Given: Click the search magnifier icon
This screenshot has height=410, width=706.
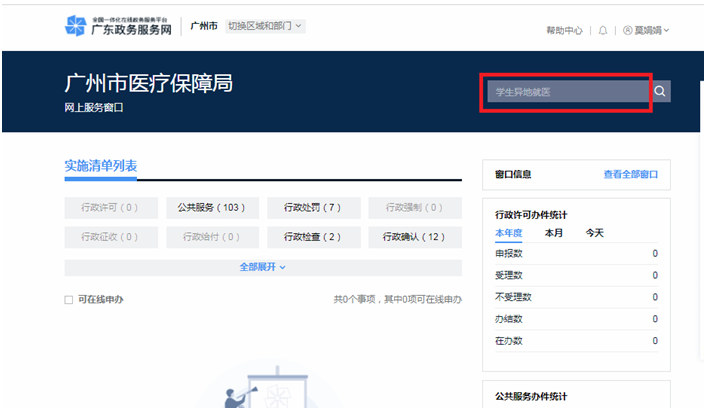Looking at the screenshot, I should point(660,92).
